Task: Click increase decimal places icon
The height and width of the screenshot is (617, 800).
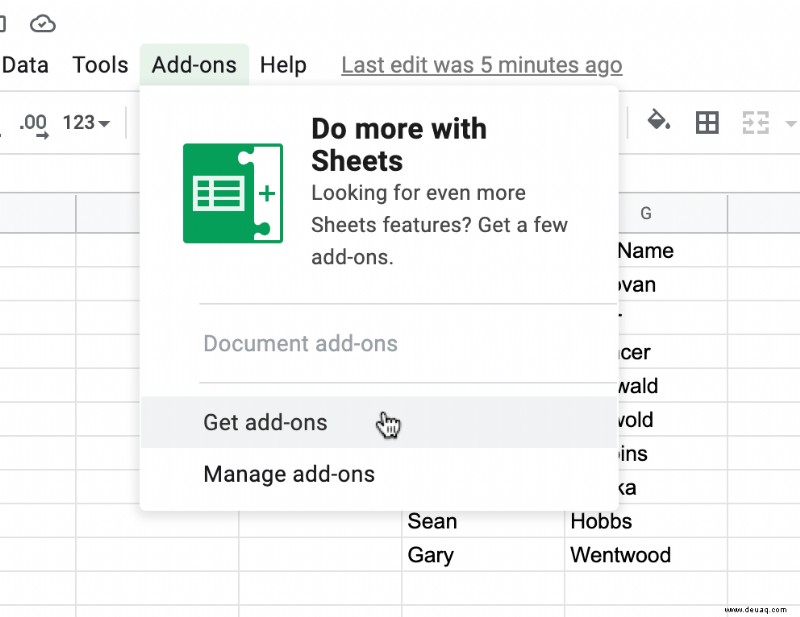Action: click(34, 124)
